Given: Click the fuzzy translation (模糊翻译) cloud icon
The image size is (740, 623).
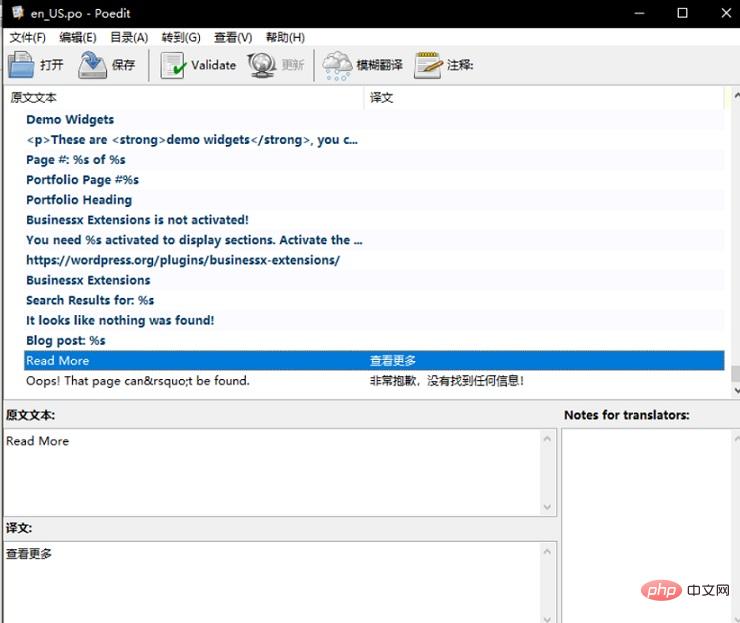Looking at the screenshot, I should click(337, 65).
